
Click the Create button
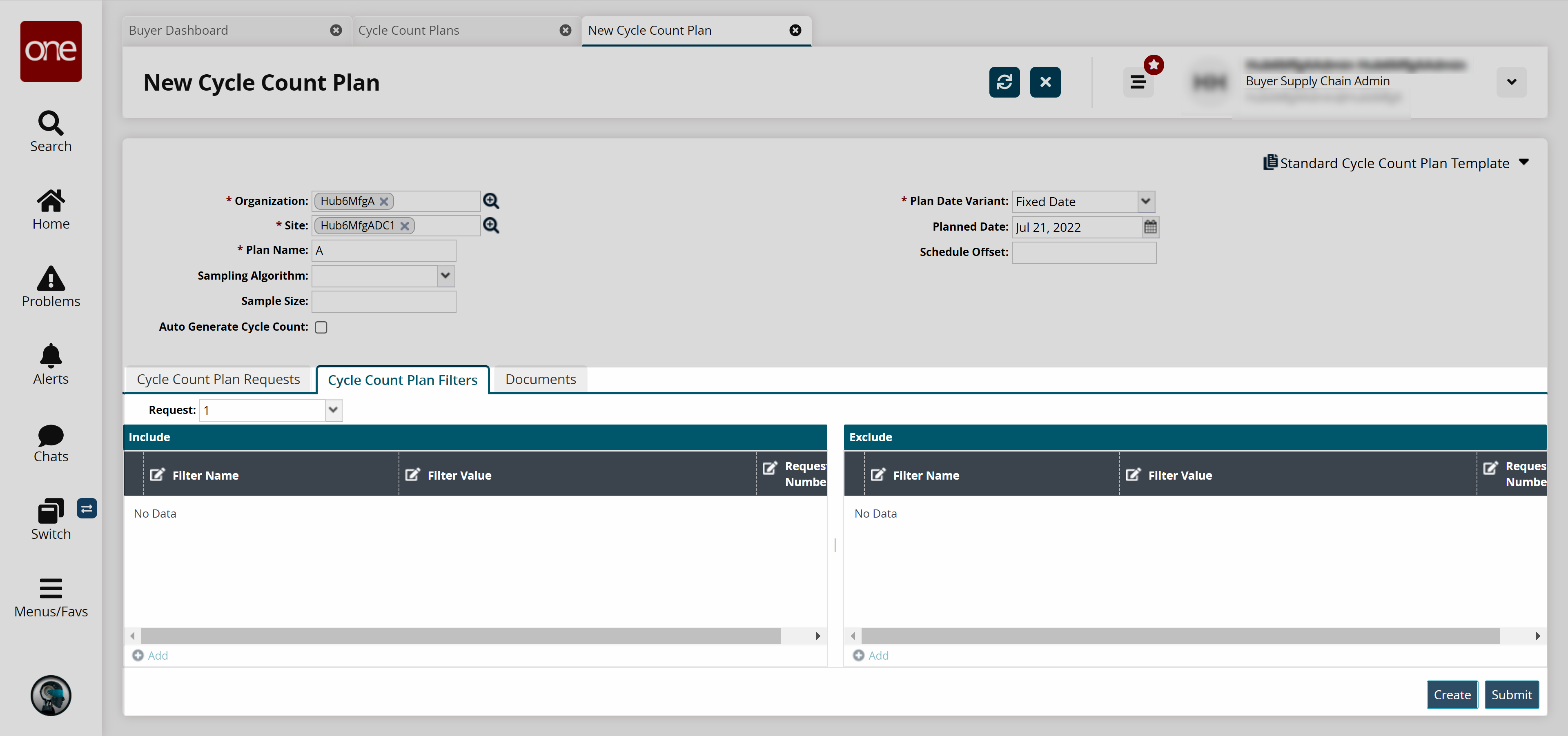[x=1451, y=695]
